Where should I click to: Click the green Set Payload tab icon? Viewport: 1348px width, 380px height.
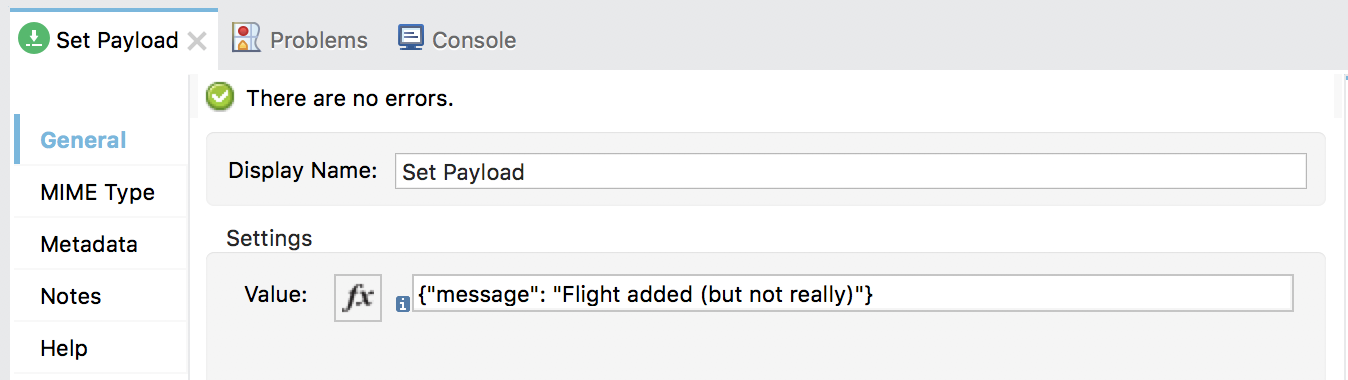(34, 39)
